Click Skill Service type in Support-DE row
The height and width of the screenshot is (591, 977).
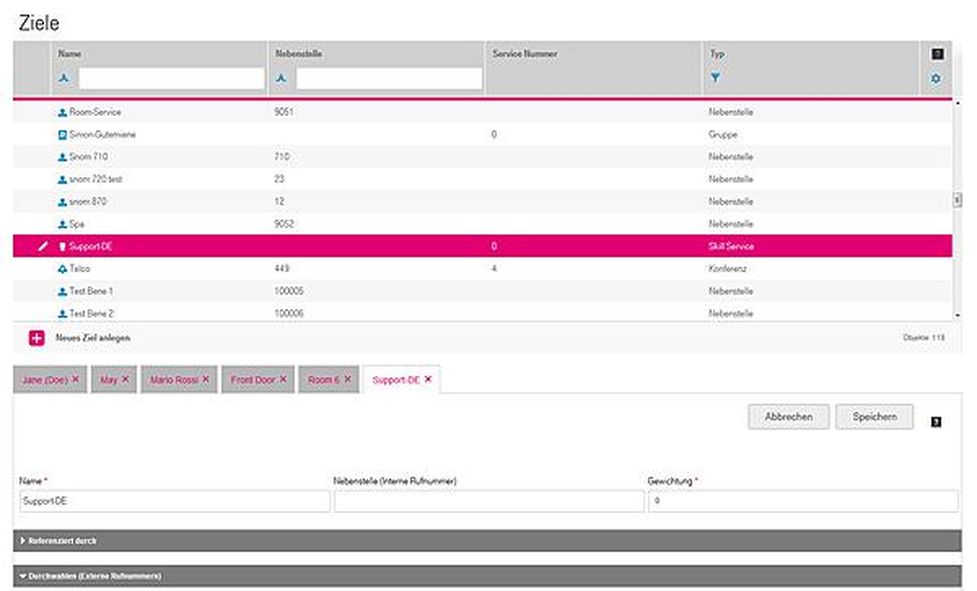click(x=731, y=247)
